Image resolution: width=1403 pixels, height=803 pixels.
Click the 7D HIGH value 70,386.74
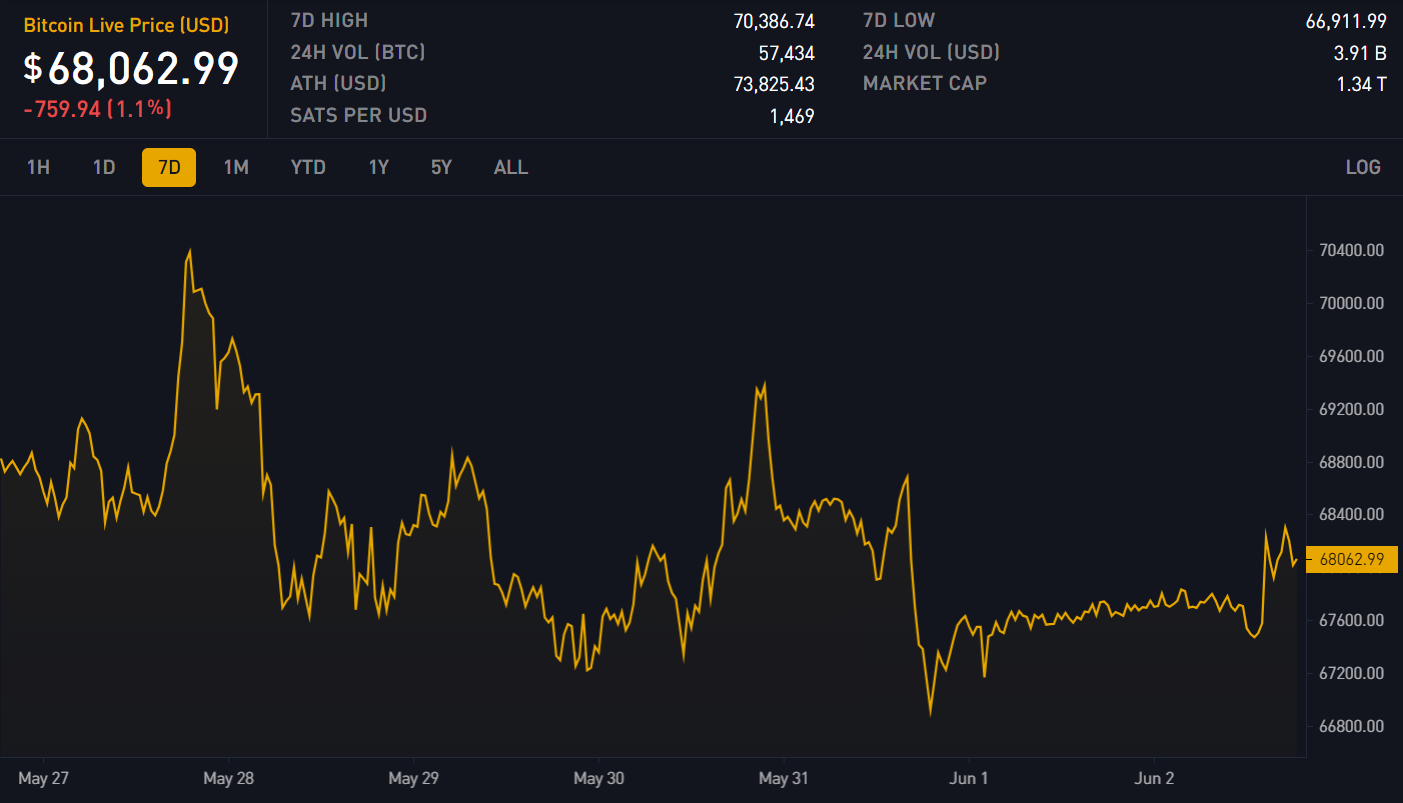tap(773, 21)
